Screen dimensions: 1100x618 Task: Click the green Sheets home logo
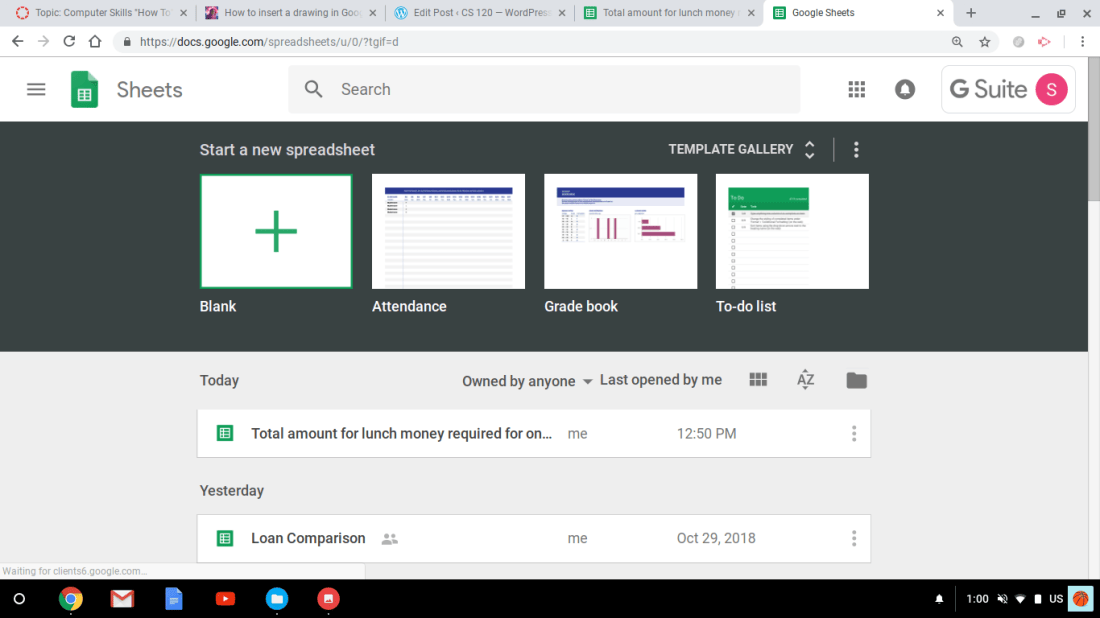click(x=84, y=89)
